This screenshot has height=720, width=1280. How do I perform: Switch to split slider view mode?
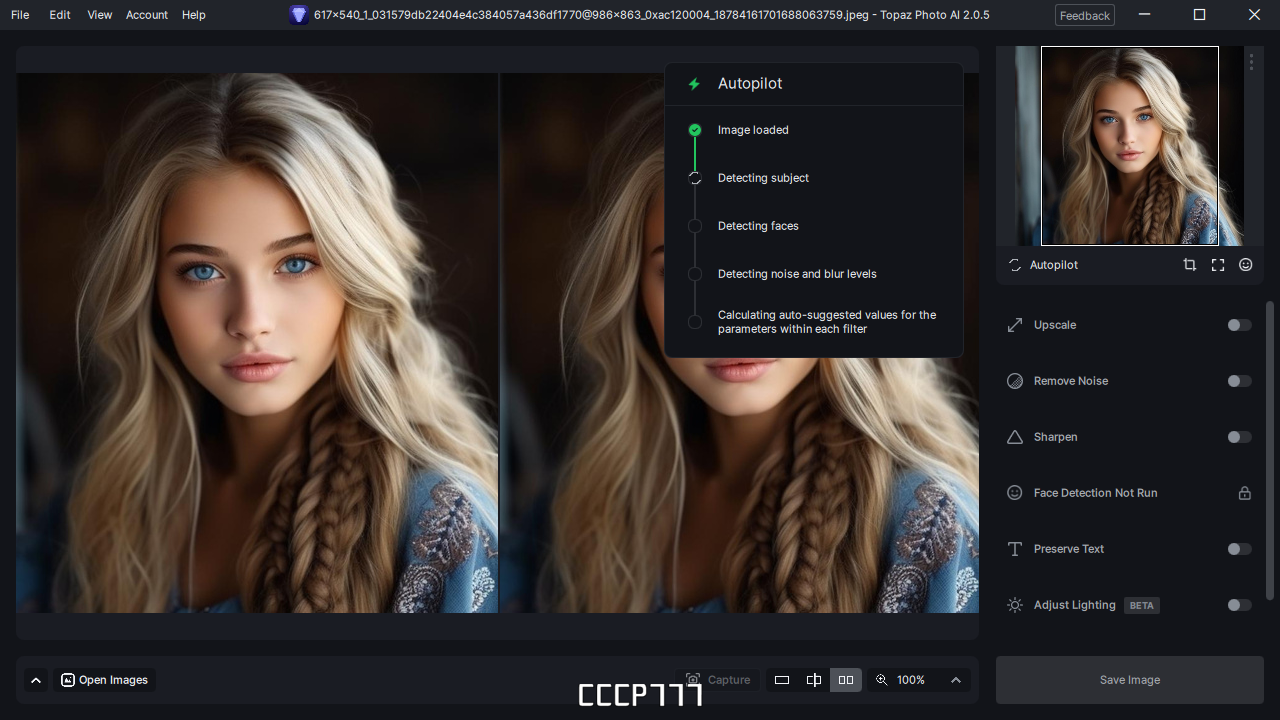[x=814, y=680]
